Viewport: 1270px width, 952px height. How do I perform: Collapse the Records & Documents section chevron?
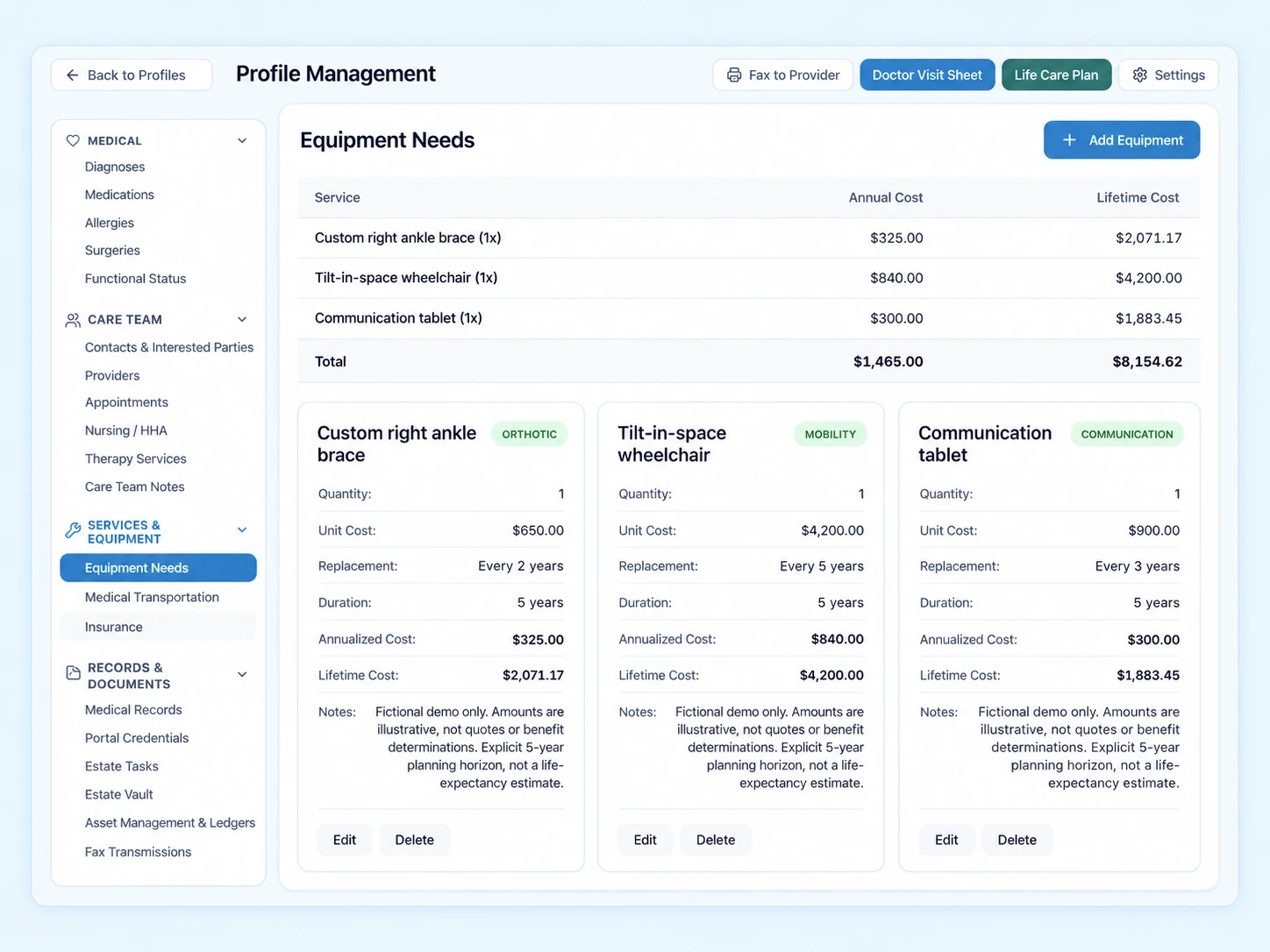coord(242,675)
